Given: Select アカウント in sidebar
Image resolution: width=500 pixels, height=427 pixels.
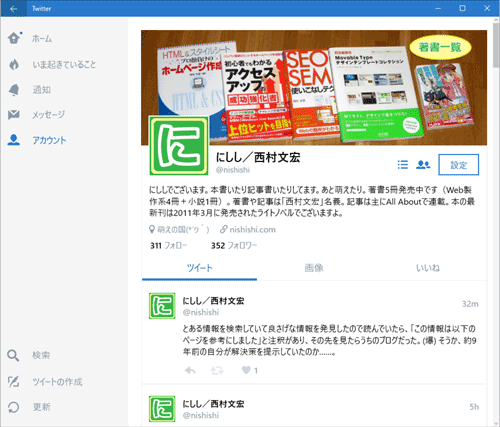Looking at the screenshot, I should click(x=49, y=140).
